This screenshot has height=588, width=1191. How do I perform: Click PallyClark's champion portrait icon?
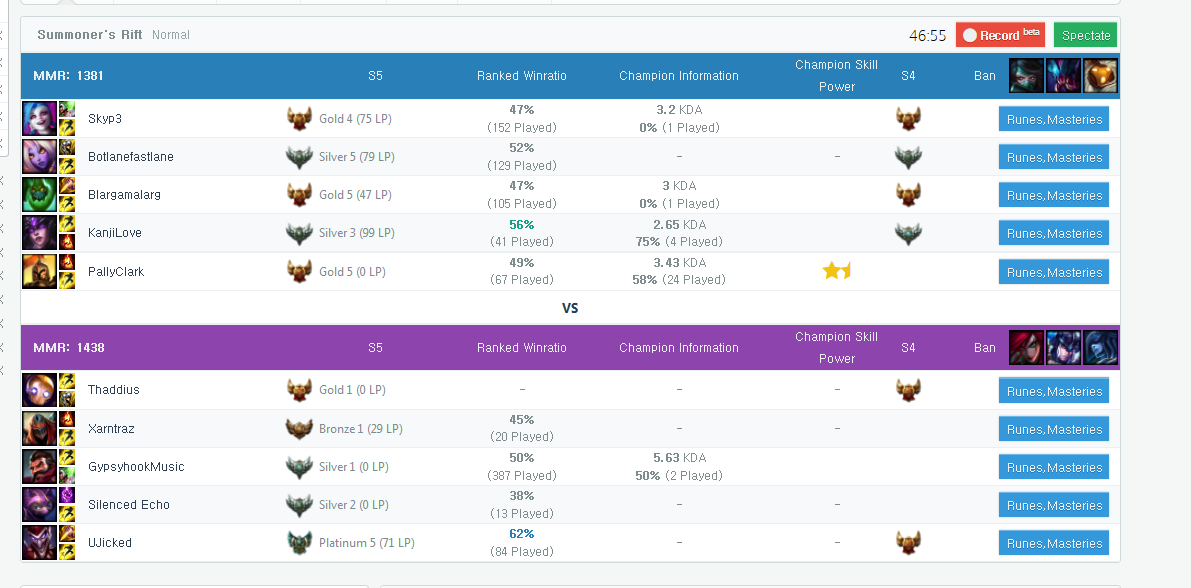(39, 271)
